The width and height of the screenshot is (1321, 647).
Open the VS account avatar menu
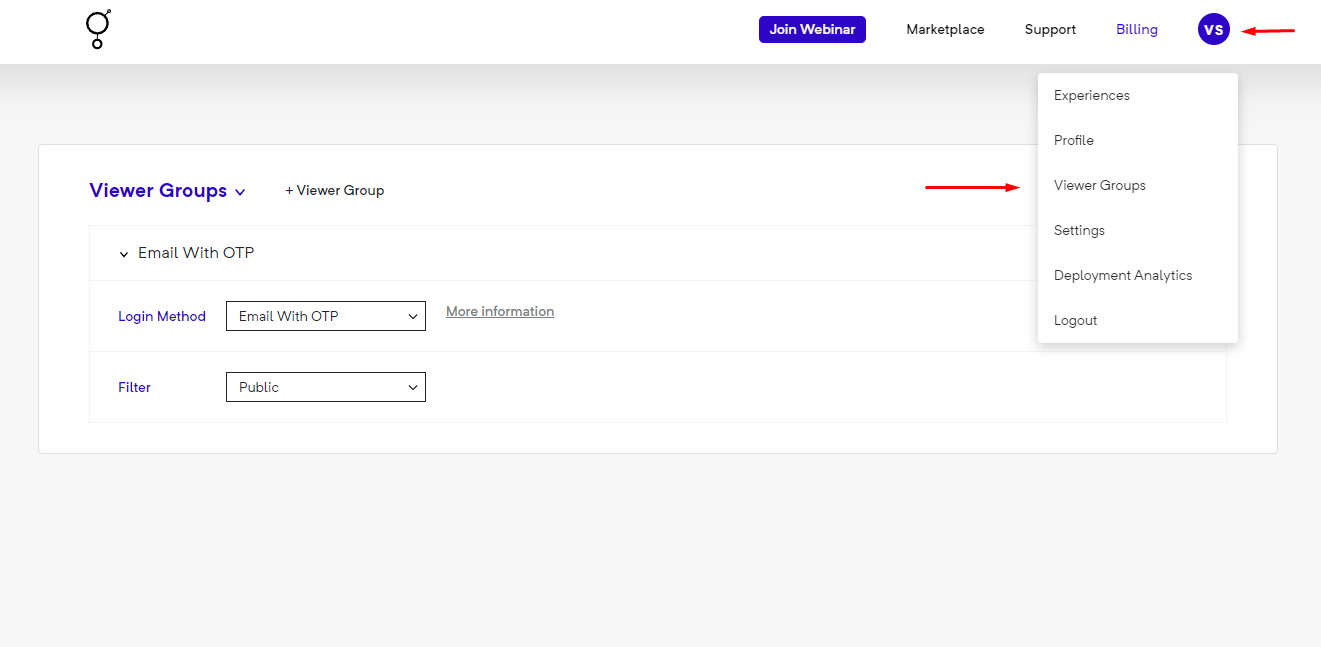click(x=1213, y=29)
